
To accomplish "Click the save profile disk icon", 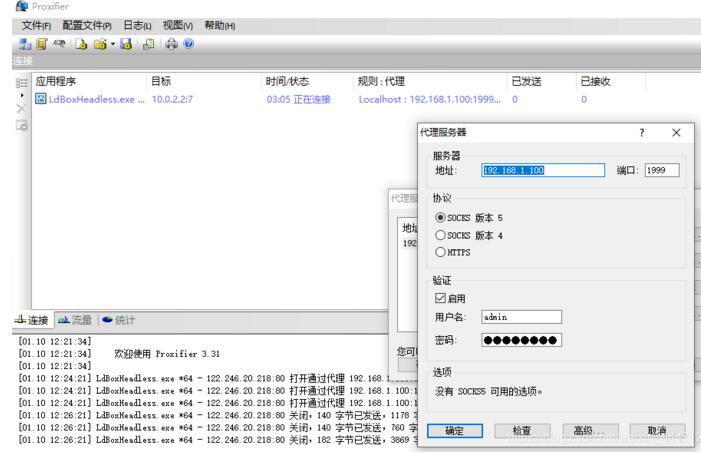I will (x=126, y=44).
